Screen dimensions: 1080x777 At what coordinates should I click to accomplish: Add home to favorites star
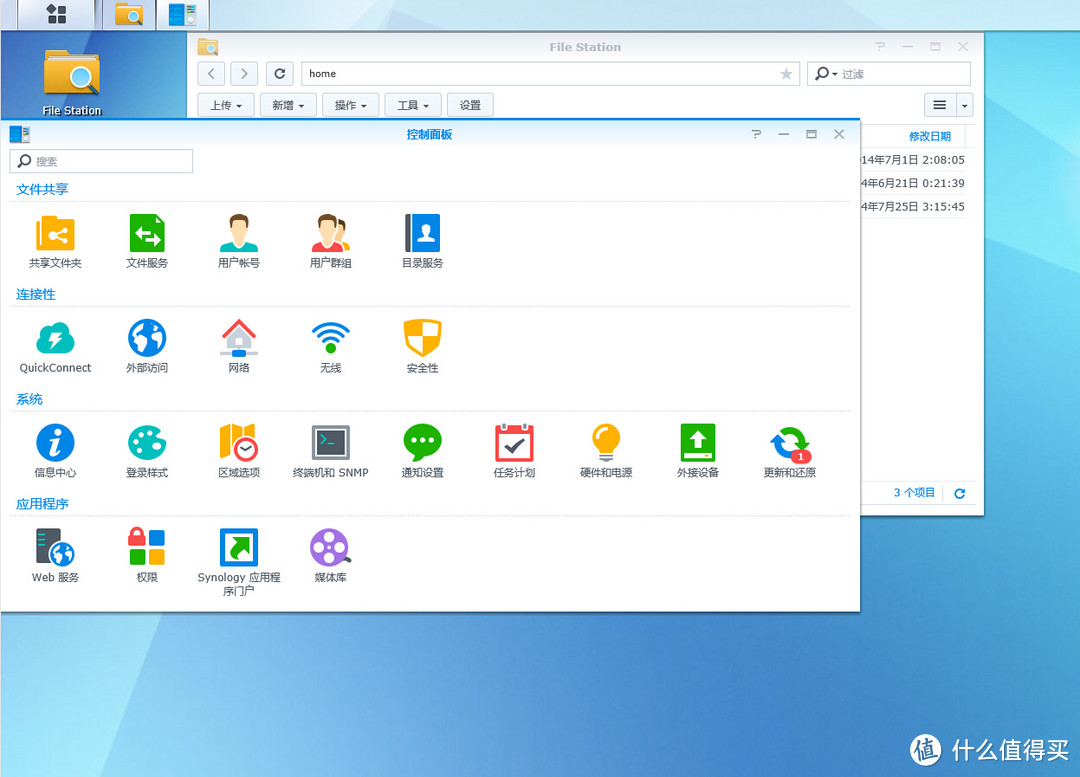(x=786, y=74)
